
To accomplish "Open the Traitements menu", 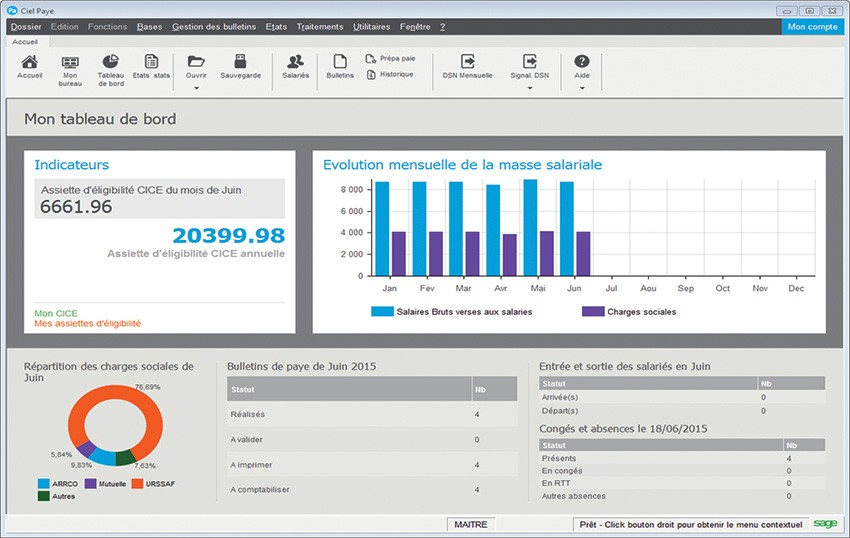I will [319, 27].
